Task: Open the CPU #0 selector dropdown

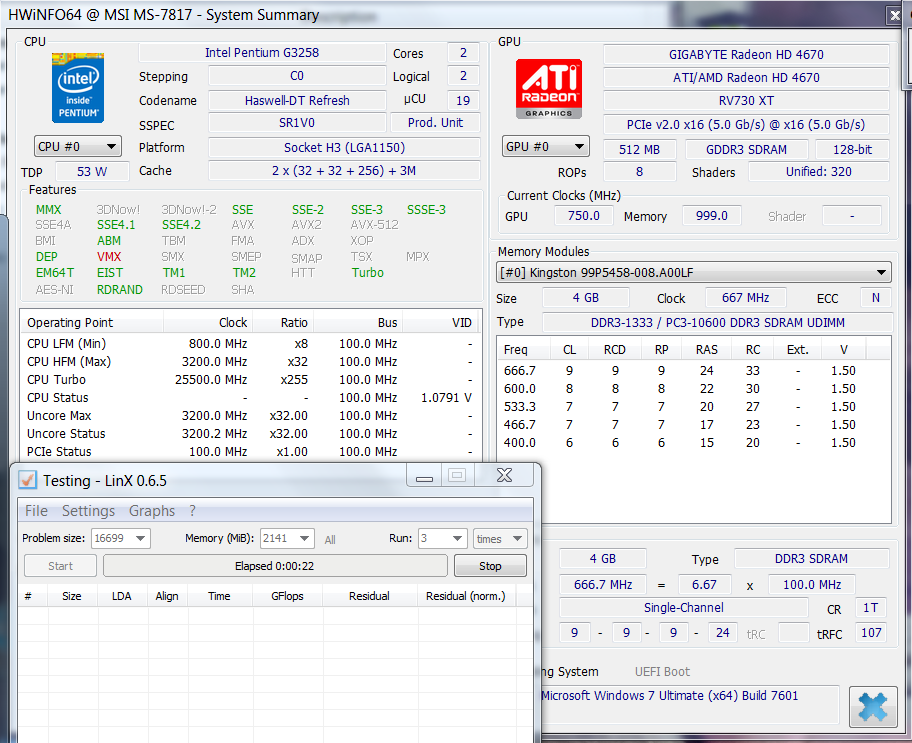Action: tap(78, 147)
